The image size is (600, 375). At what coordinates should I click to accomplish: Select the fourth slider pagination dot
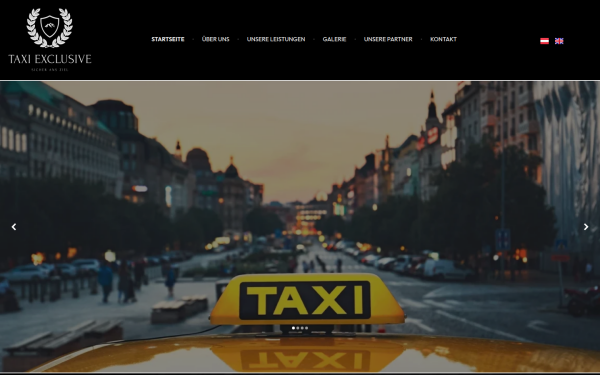click(x=307, y=328)
